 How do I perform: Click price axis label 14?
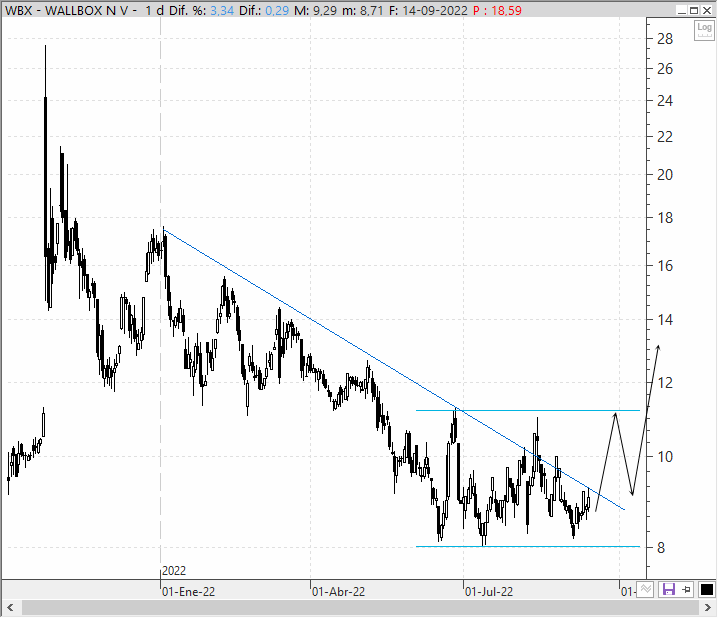(665, 320)
